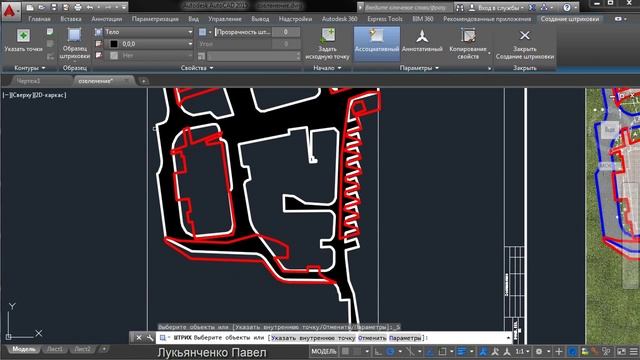640x360 pixels.
Task: Click the Undo arrow icon
Action: point(90,7)
